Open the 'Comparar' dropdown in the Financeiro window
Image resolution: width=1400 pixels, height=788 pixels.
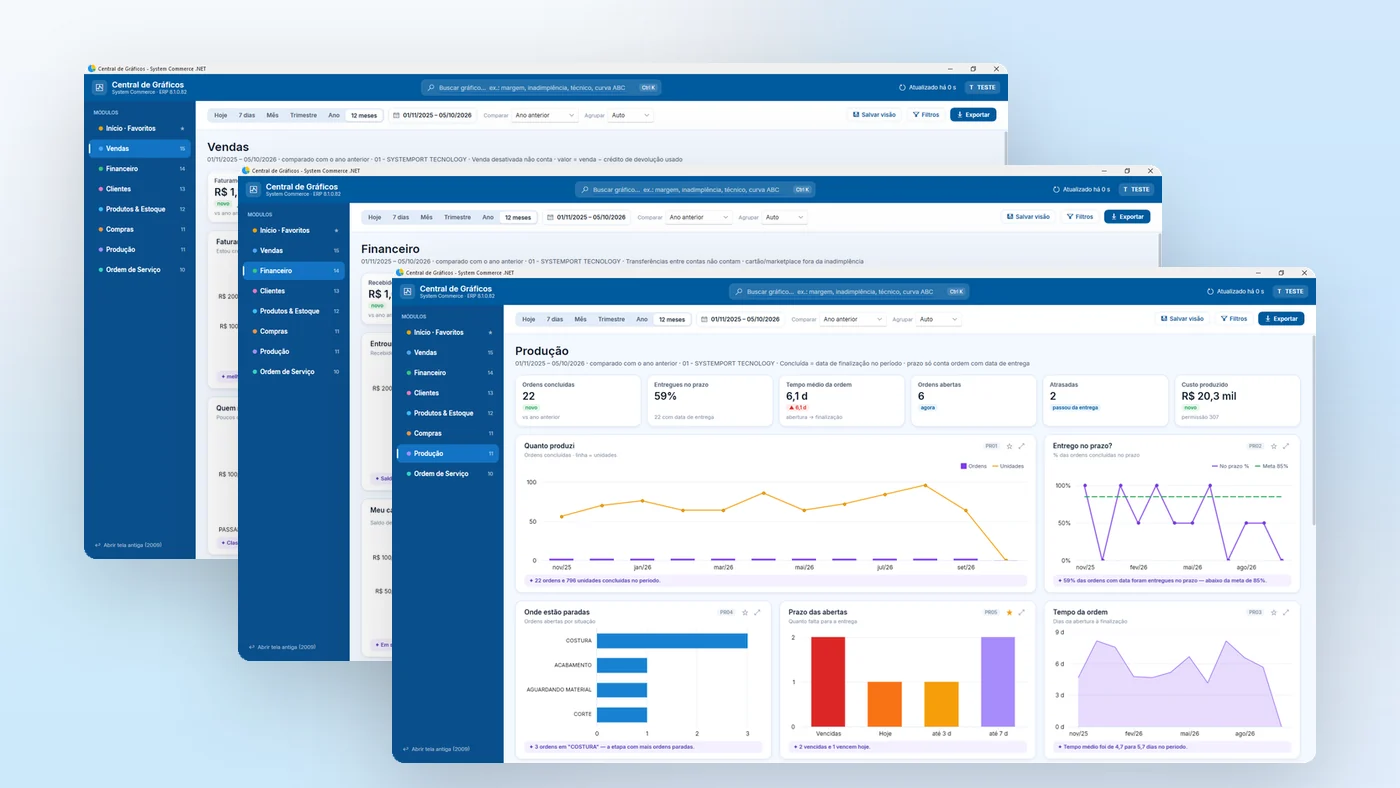click(699, 217)
